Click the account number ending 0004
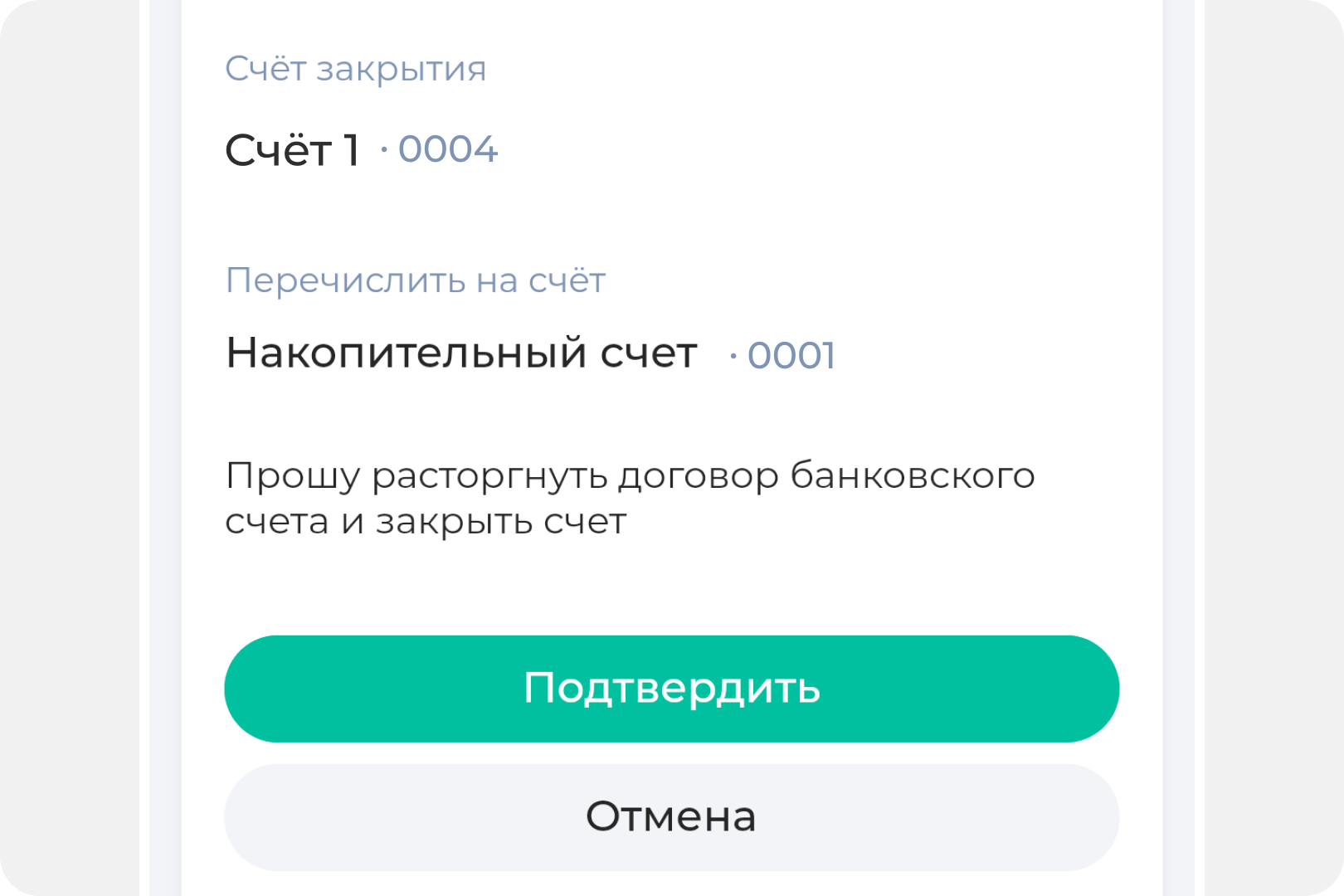Viewport: 1344px width, 896px height. 448,149
